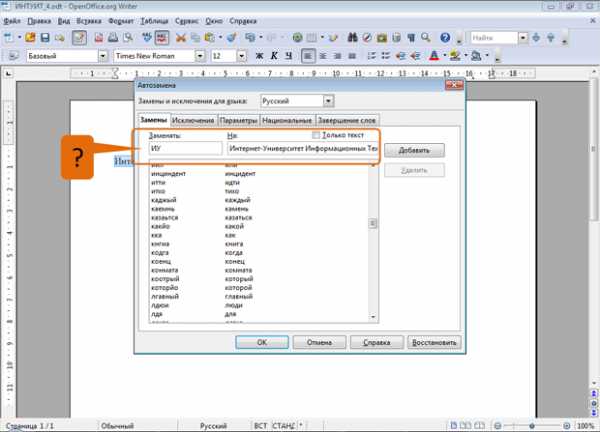Open OpenOffice Help question icon
The height and width of the screenshot is (432, 600).
pyautogui.click(x=445, y=37)
